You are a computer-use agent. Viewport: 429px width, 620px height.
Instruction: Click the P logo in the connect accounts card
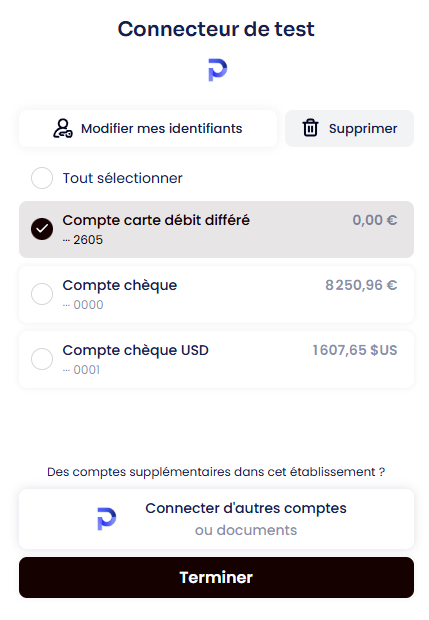pyautogui.click(x=106, y=518)
